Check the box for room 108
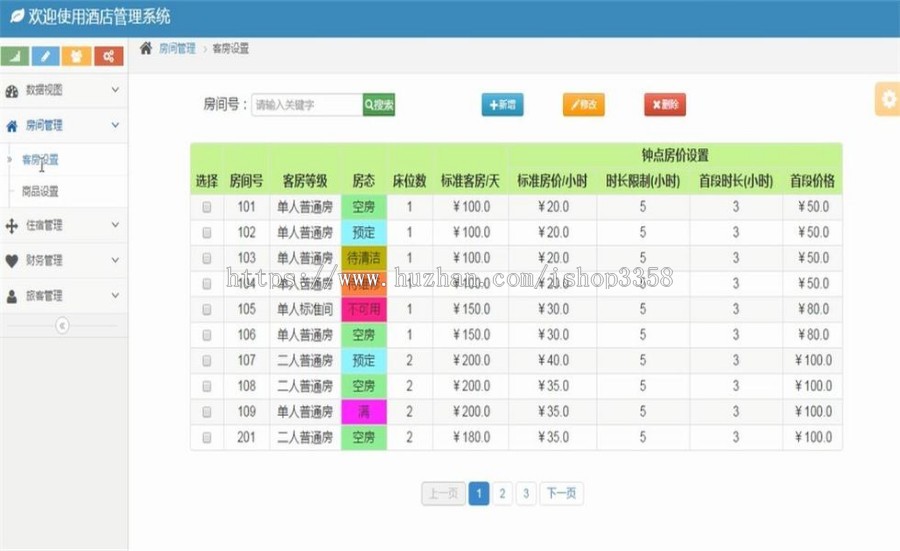Image resolution: width=900 pixels, height=551 pixels. (207, 386)
